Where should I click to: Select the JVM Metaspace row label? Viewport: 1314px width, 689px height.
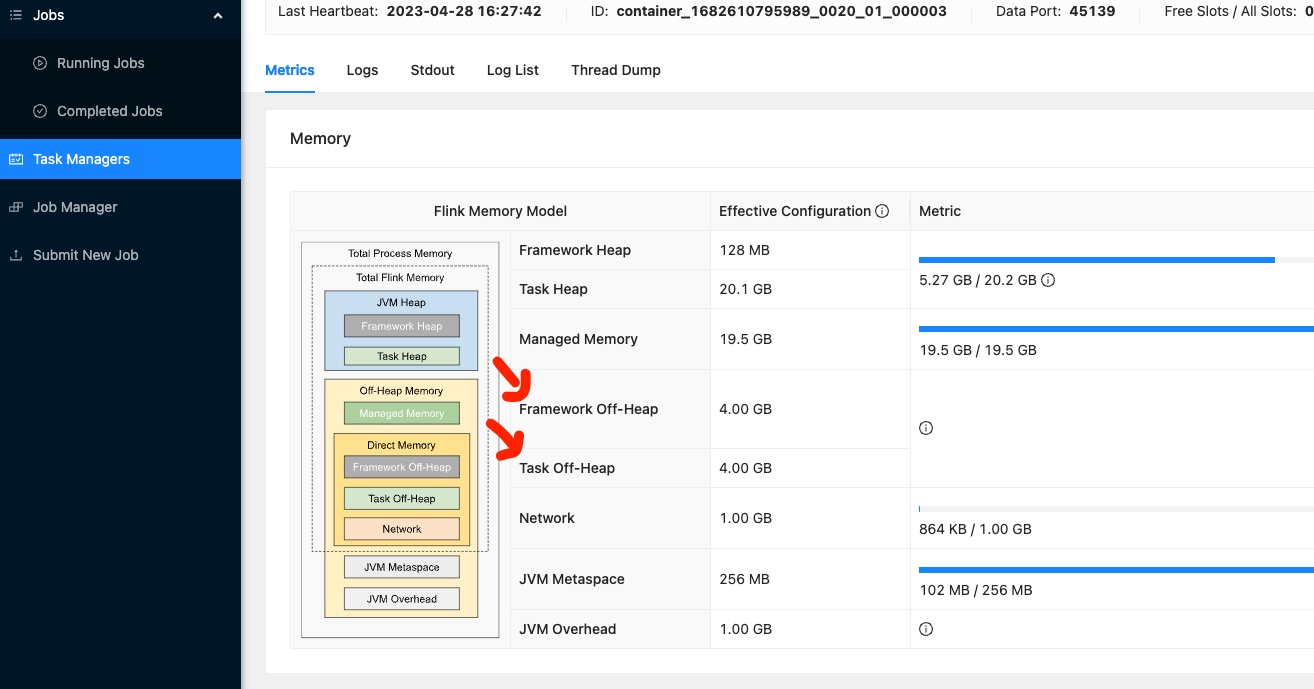[572, 579]
